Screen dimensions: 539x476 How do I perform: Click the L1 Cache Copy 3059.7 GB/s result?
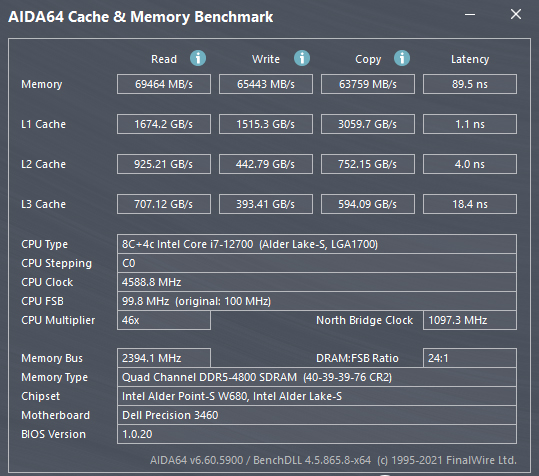click(368, 124)
